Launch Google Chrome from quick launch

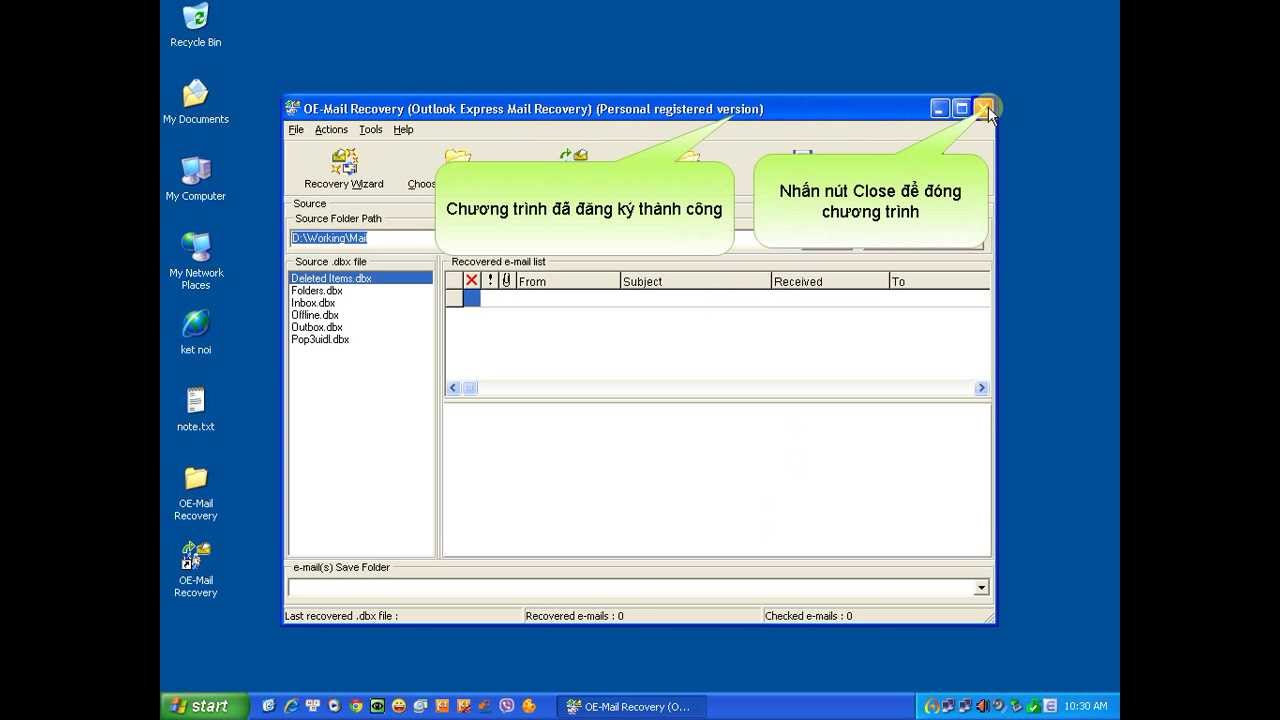(356, 706)
